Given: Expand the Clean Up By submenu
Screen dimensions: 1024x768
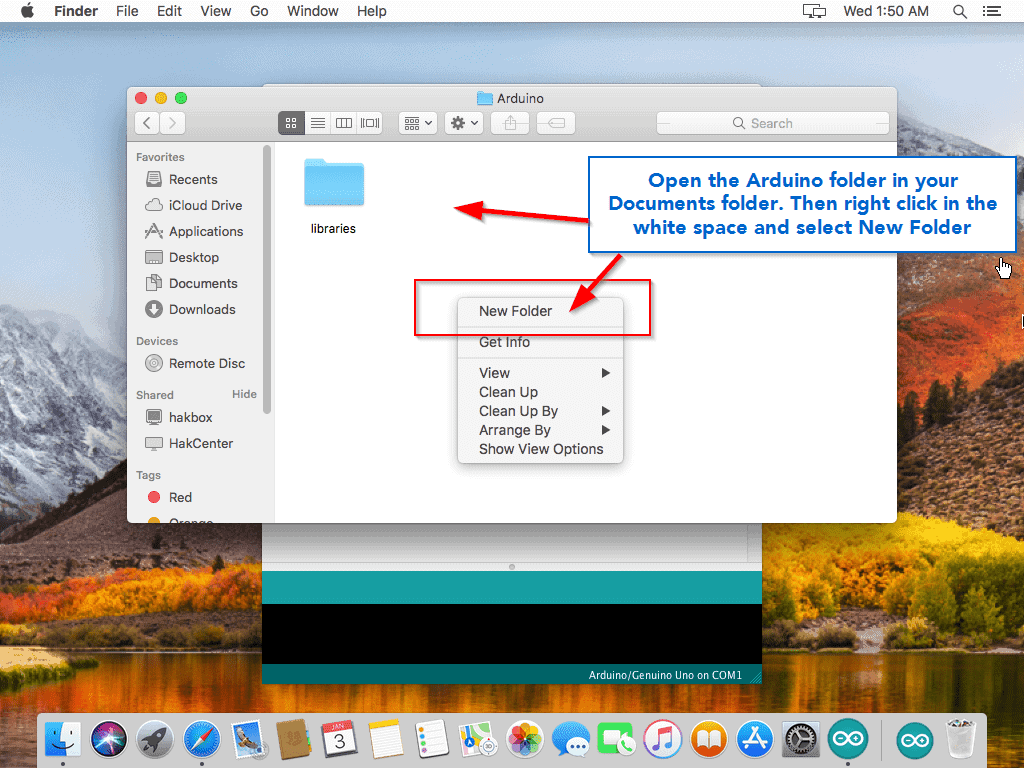Looking at the screenshot, I should (541, 411).
